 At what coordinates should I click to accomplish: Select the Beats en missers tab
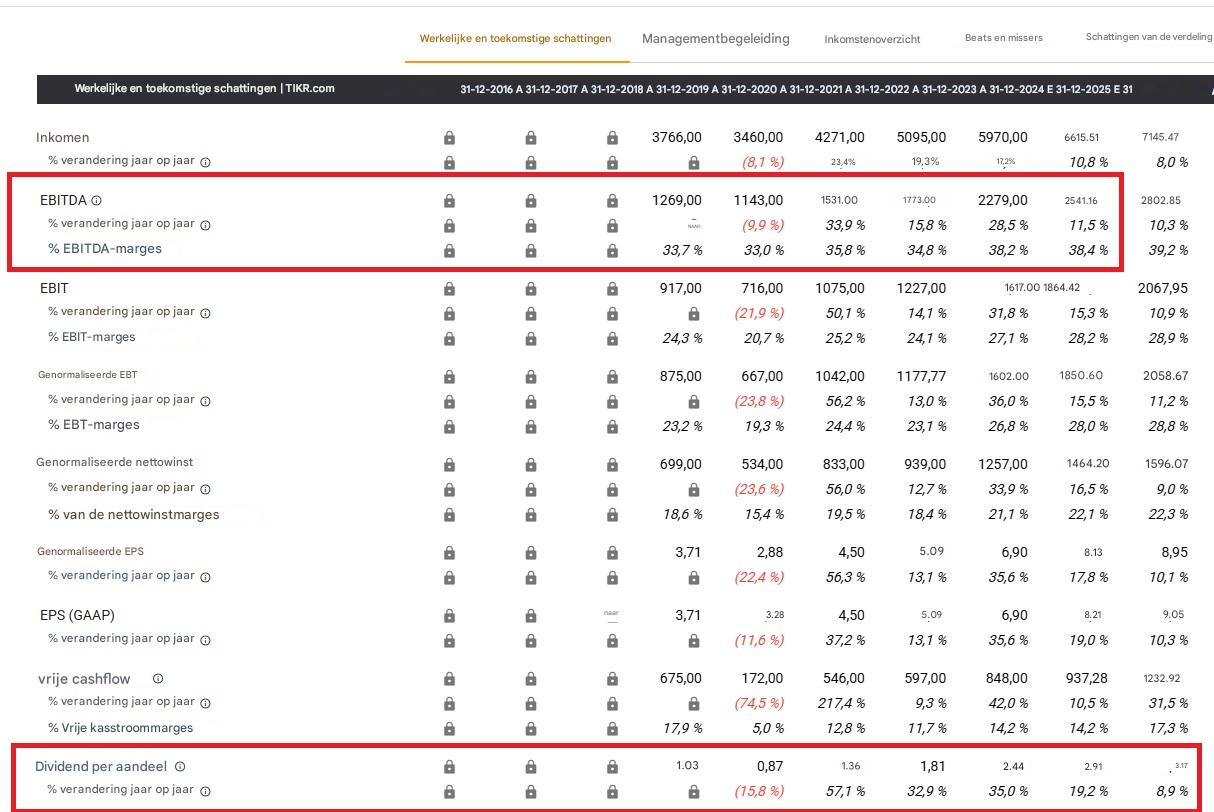click(1001, 39)
